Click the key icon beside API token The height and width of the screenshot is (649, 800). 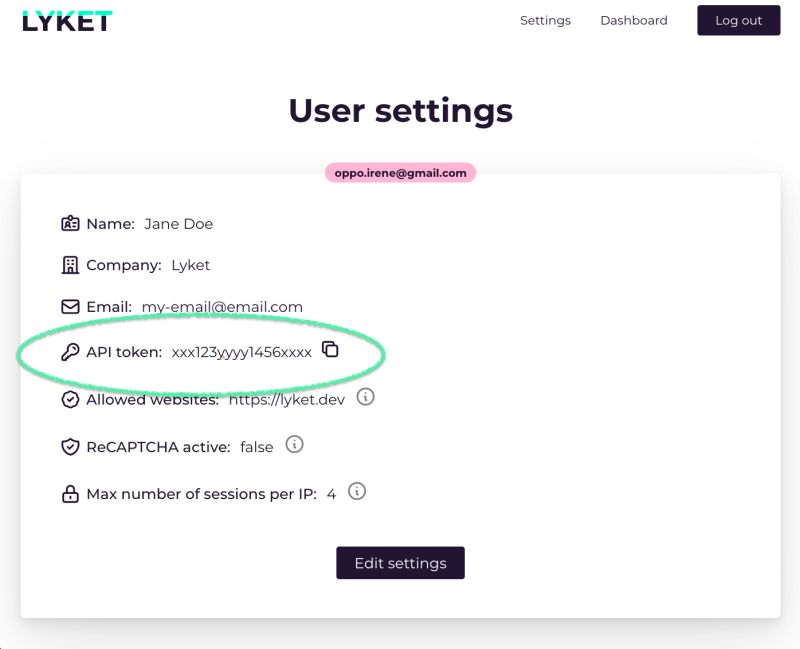[70, 352]
